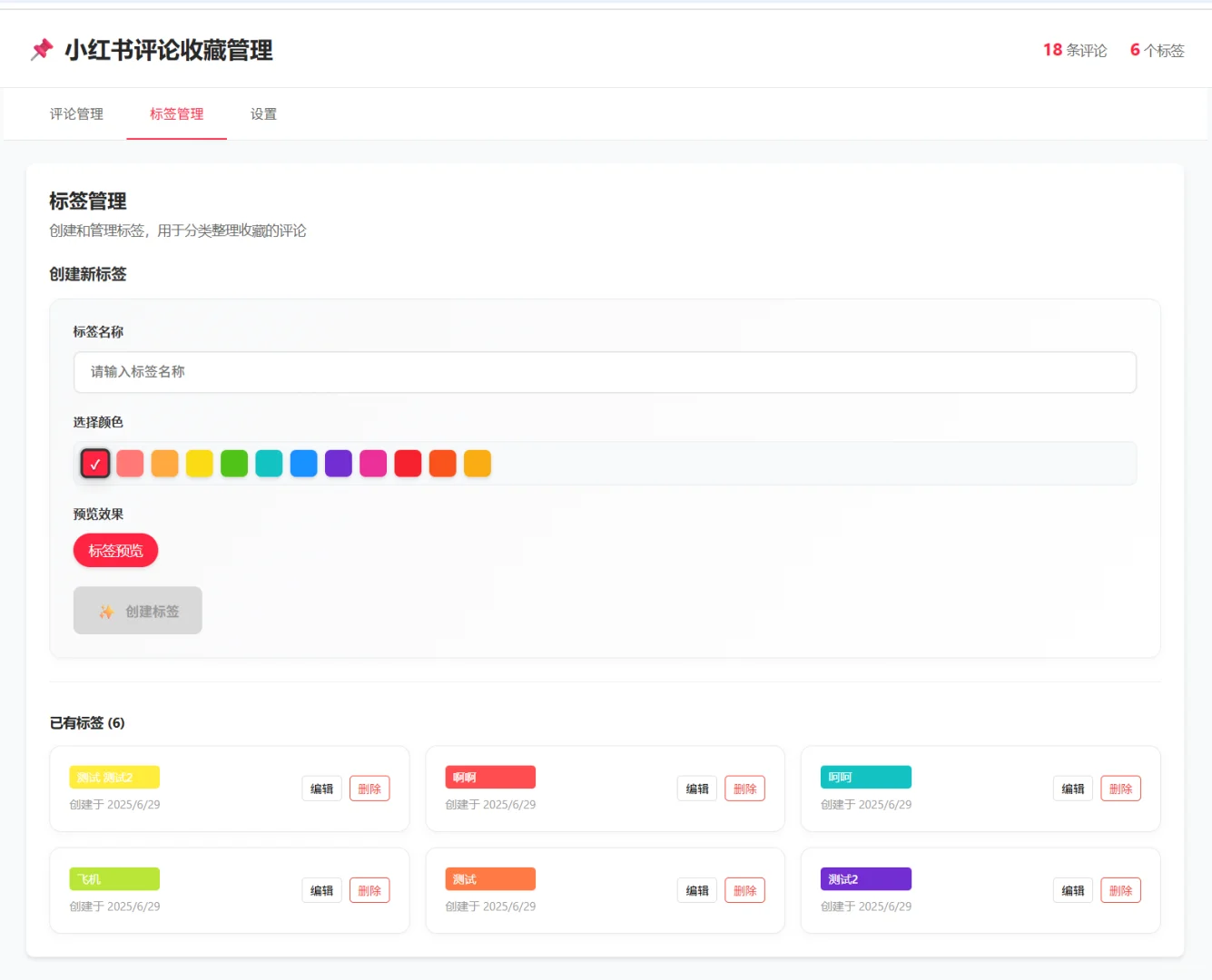The width and height of the screenshot is (1212, 980).
Task: Select the teal color swatch
Action: pos(269,463)
